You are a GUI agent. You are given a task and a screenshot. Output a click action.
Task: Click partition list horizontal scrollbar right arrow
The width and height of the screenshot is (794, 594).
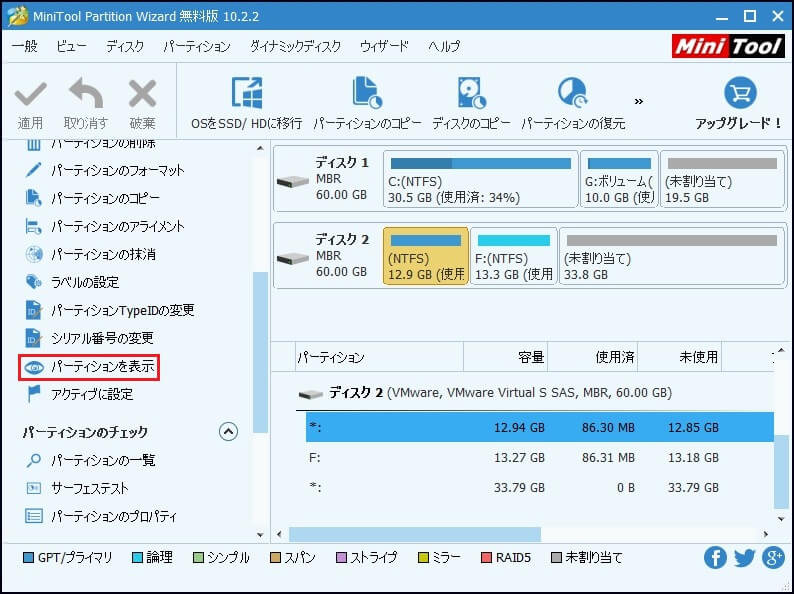(766, 534)
